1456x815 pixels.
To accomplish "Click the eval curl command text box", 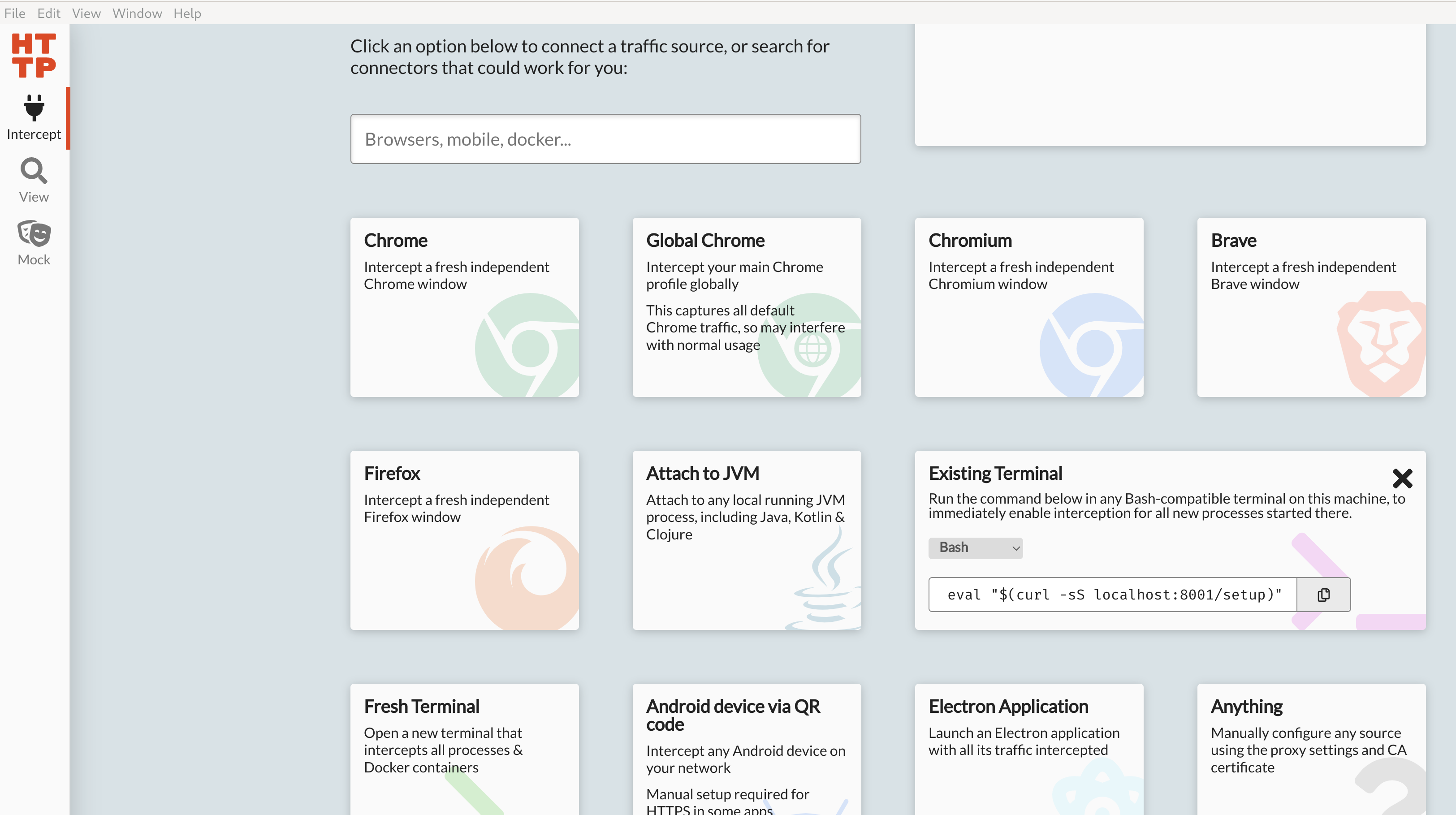I will coord(1112,595).
